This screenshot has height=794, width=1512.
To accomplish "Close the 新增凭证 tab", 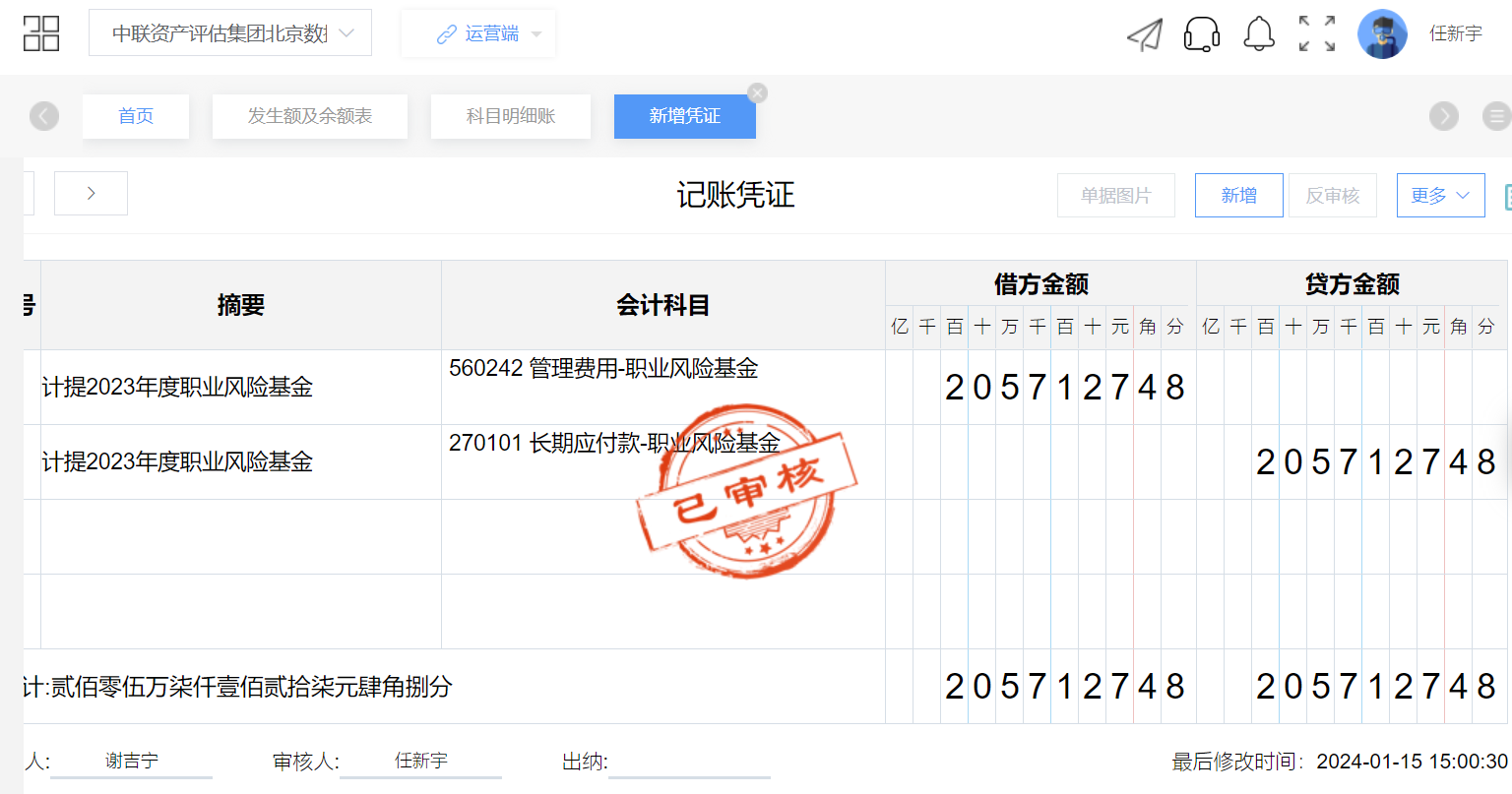I will click(x=757, y=93).
